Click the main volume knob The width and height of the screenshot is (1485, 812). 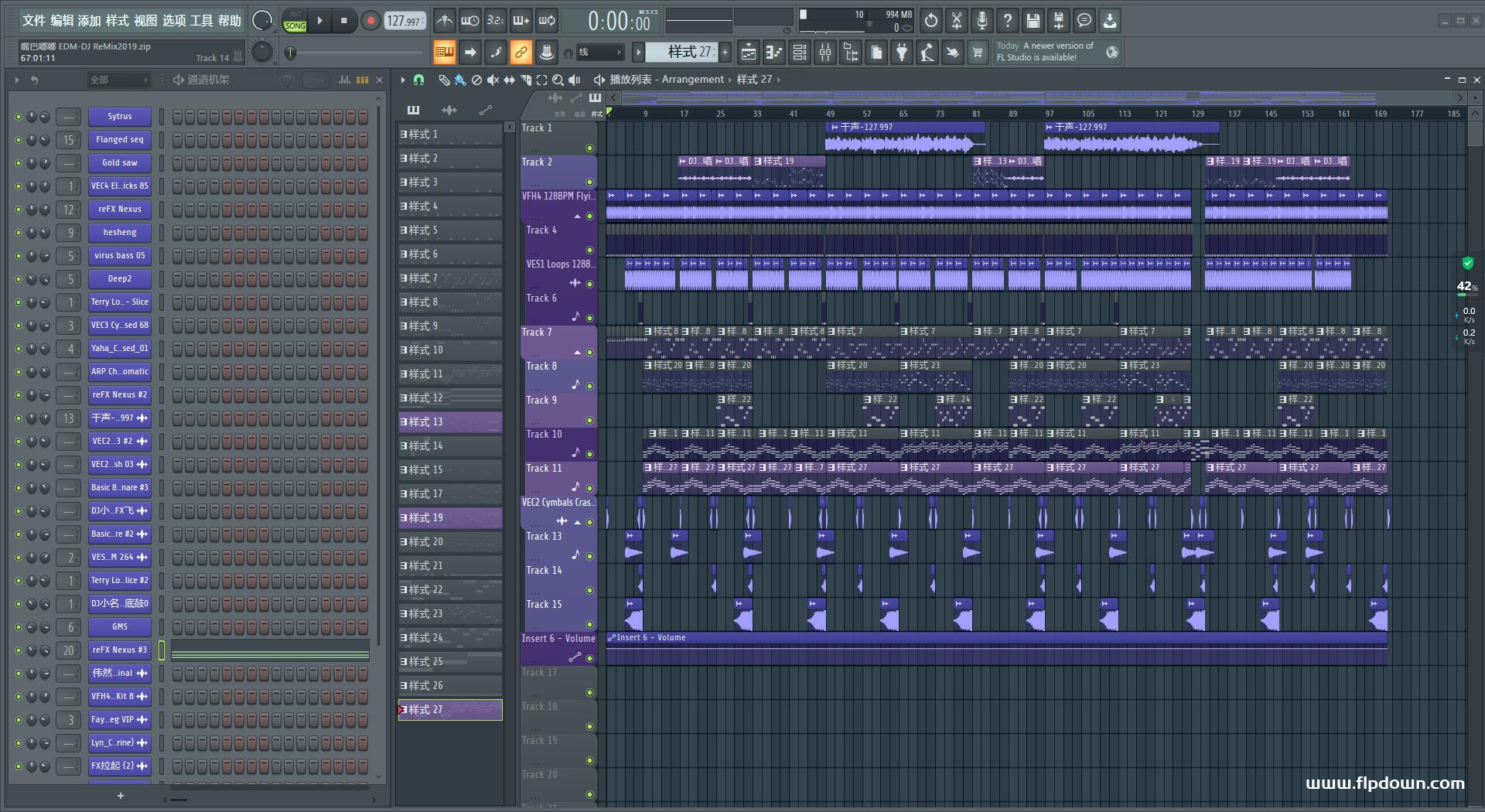pyautogui.click(x=262, y=21)
